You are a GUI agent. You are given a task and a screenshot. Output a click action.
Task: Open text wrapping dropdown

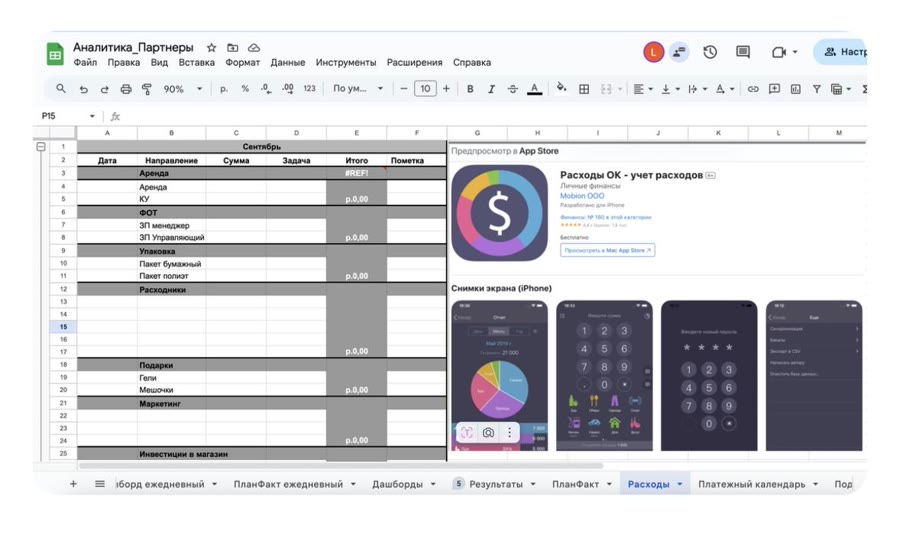pyautogui.click(x=697, y=89)
